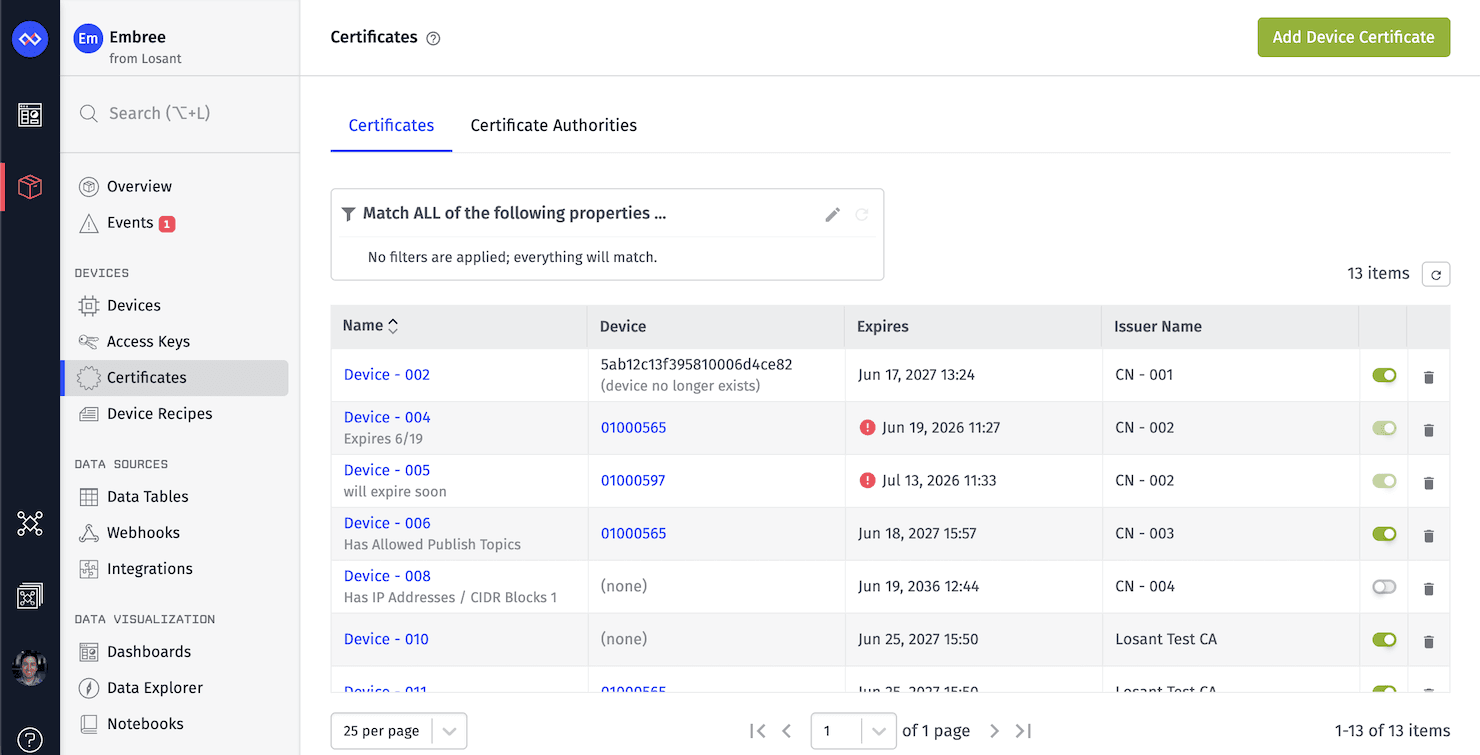Go to the last page
1480x755 pixels.
click(1023, 731)
